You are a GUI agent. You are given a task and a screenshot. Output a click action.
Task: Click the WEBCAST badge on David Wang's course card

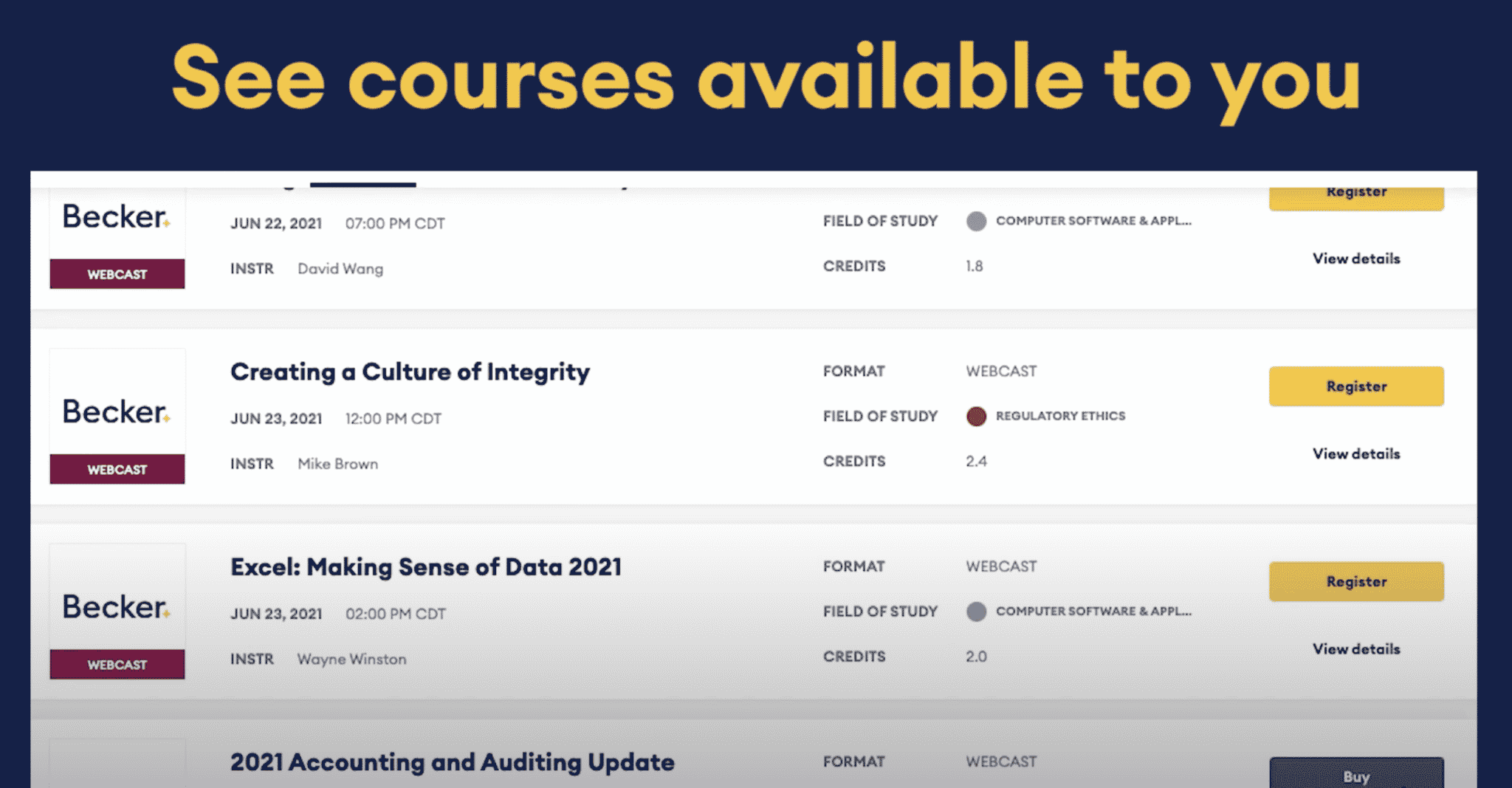[117, 274]
